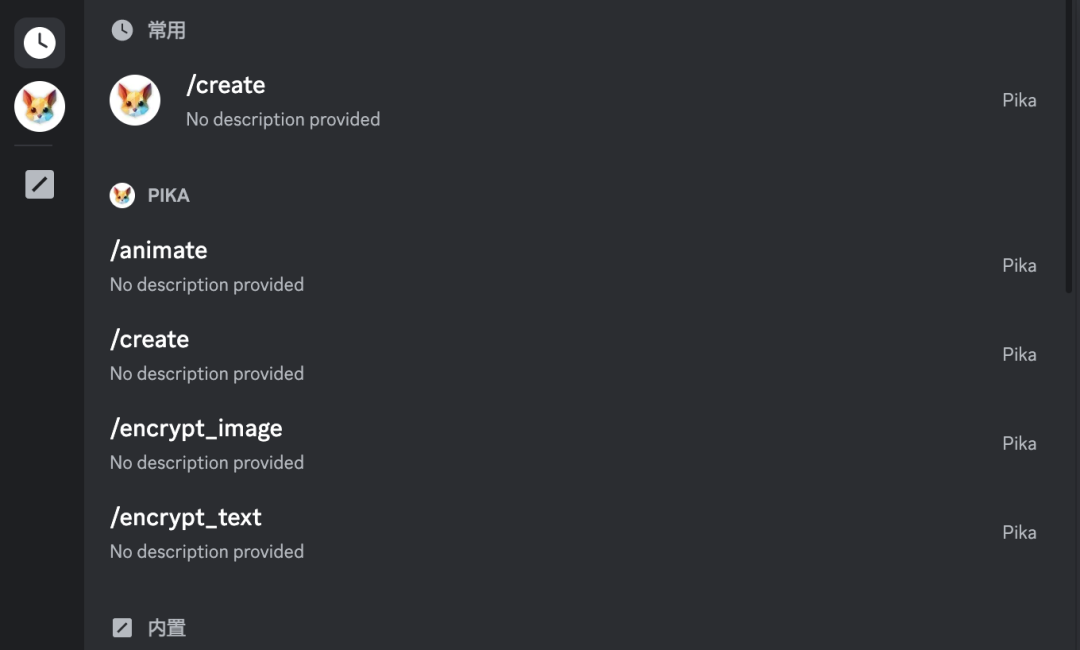Select the frequently used /create command

(226, 85)
